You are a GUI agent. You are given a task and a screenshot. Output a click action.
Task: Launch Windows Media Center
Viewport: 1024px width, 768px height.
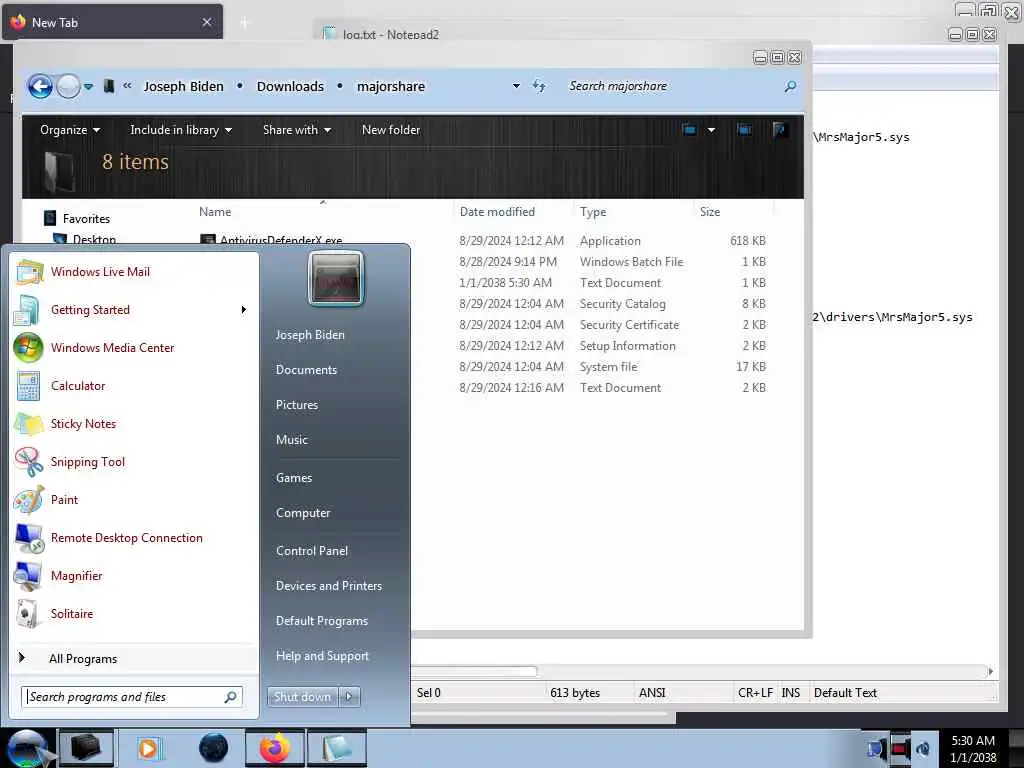point(133,347)
